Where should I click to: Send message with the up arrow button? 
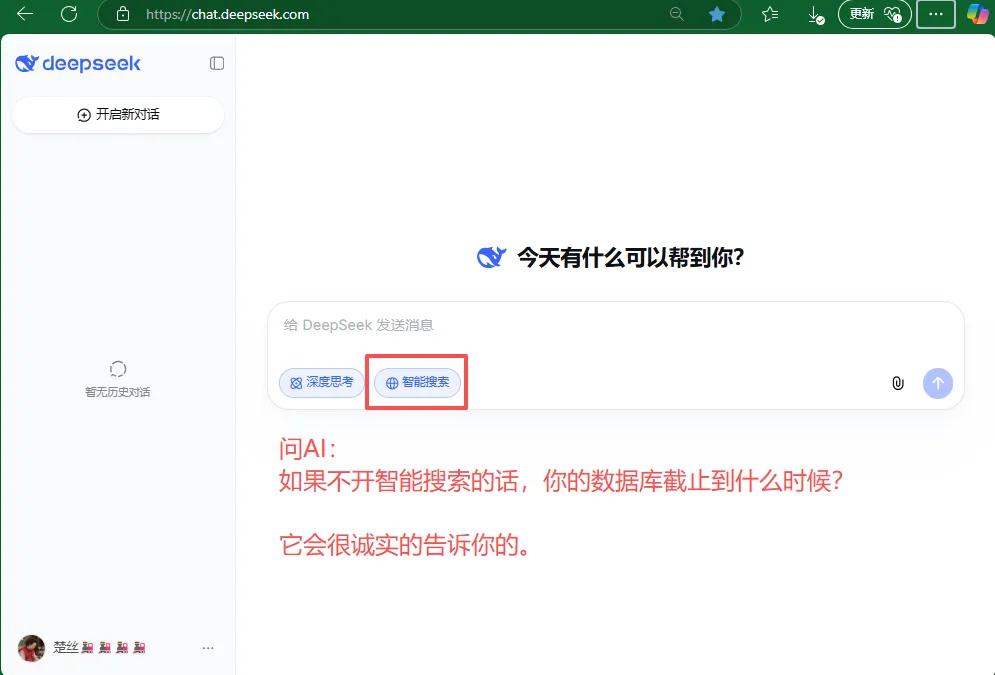[x=938, y=383]
